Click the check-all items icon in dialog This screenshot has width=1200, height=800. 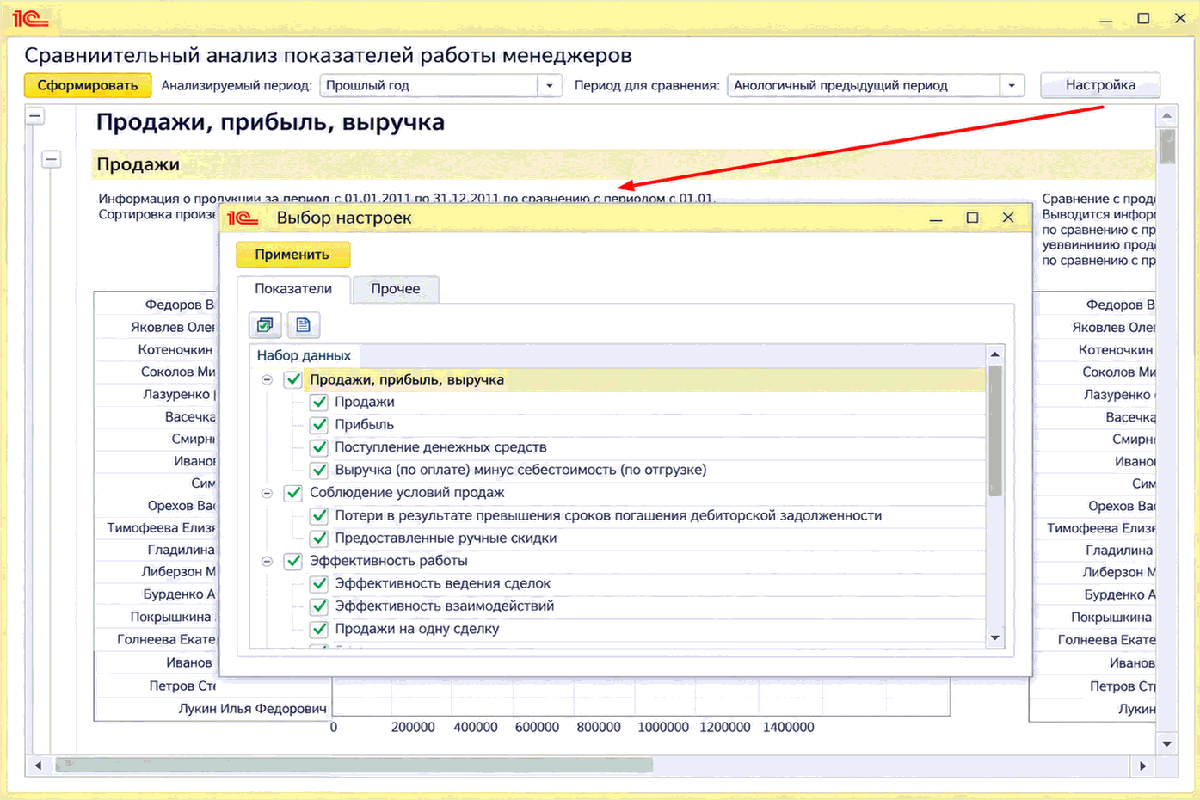265,325
